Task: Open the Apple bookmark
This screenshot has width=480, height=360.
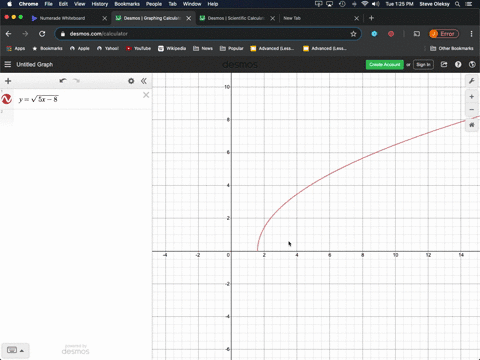Action: tap(80, 48)
